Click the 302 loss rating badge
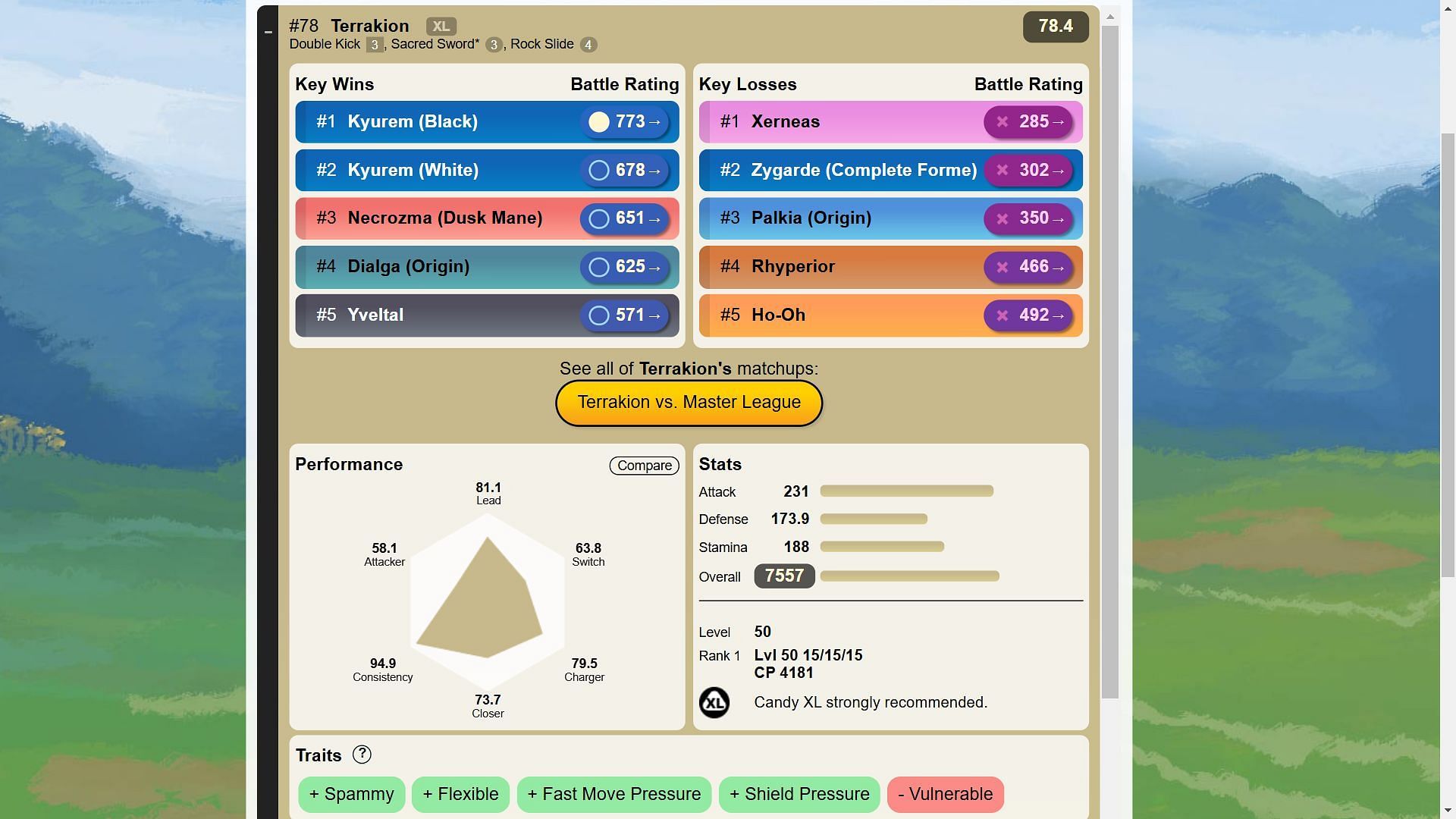The image size is (1456, 819). coord(1028,170)
